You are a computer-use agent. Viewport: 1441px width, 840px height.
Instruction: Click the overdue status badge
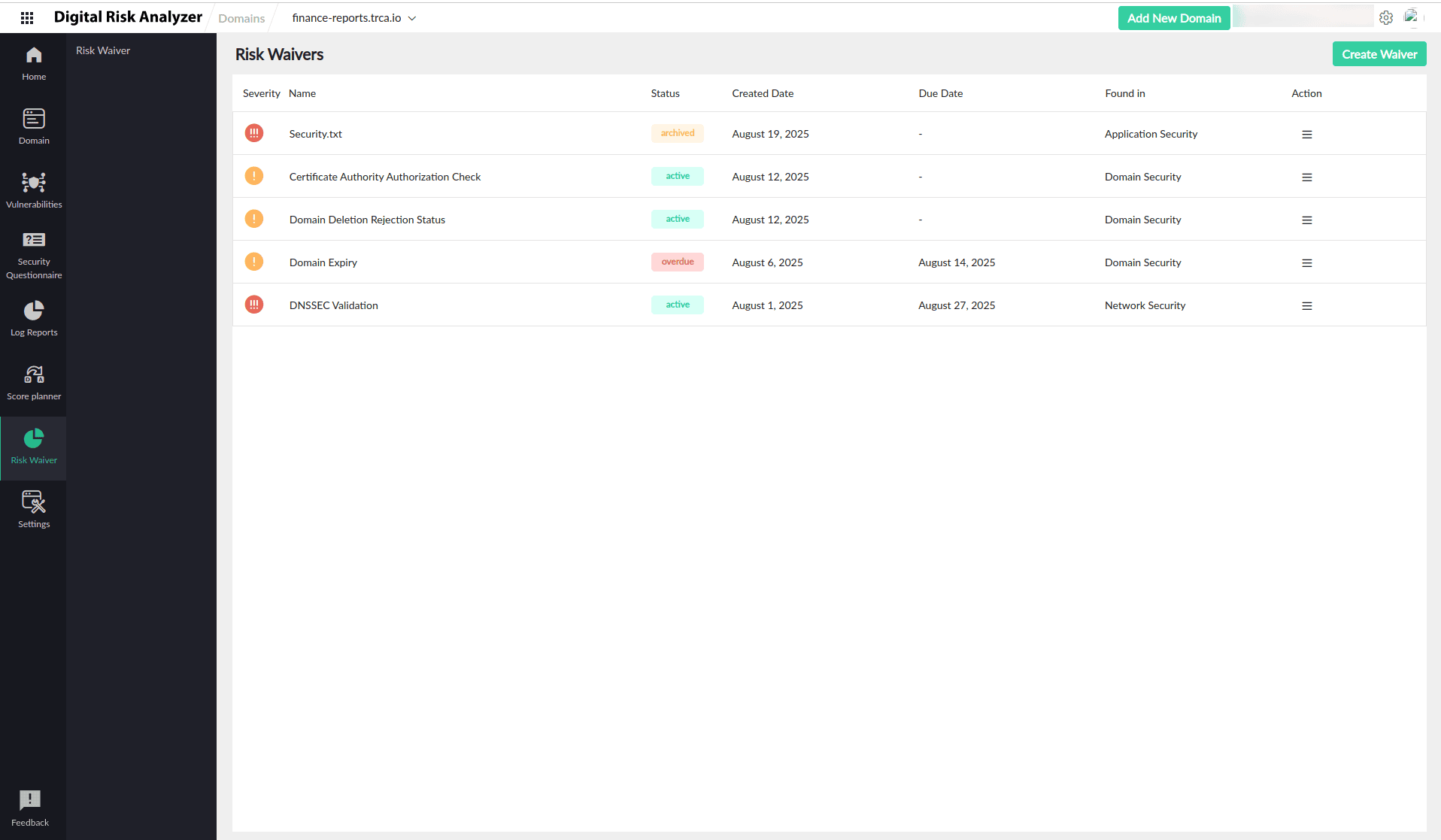[678, 262]
